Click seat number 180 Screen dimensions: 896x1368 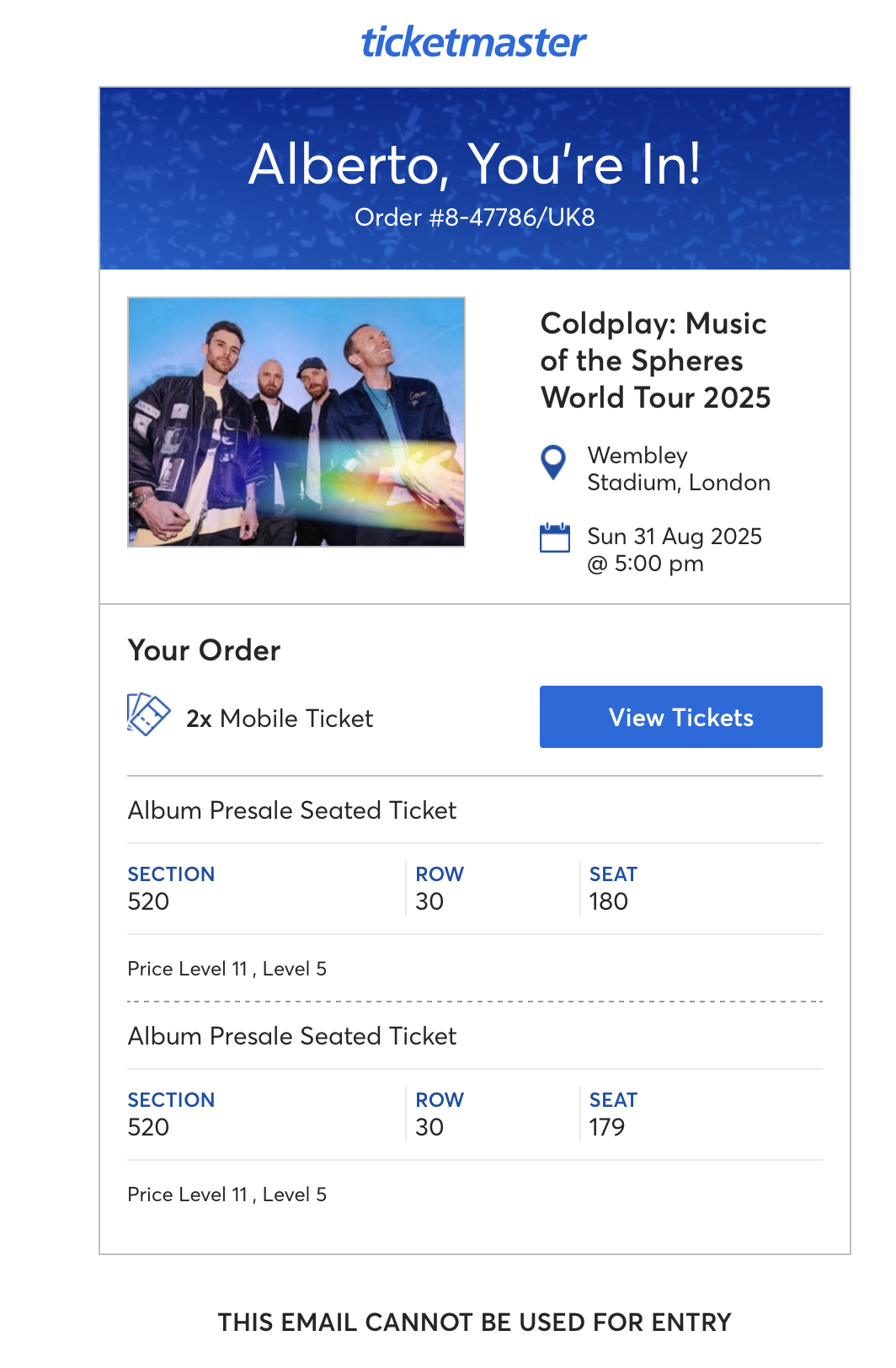608,901
